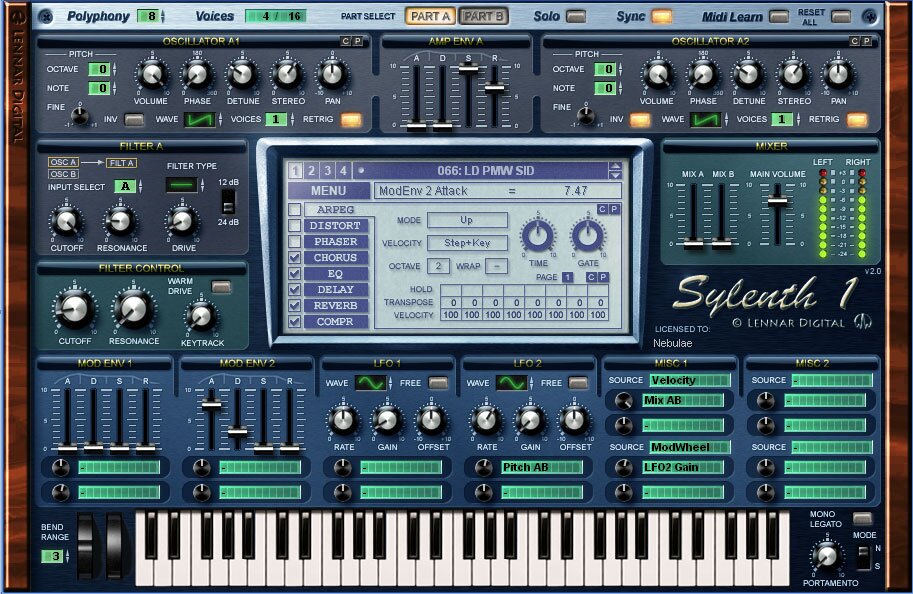Click Filter A Cutoff knob
The height and width of the screenshot is (594, 913).
tap(66, 221)
